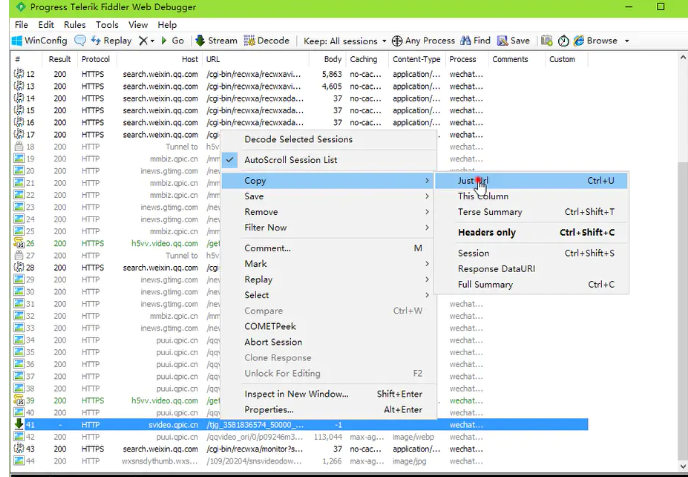Screen dimensions: 688x477
Task: Select Response DataURI option
Action: pyautogui.click(x=531, y=269)
